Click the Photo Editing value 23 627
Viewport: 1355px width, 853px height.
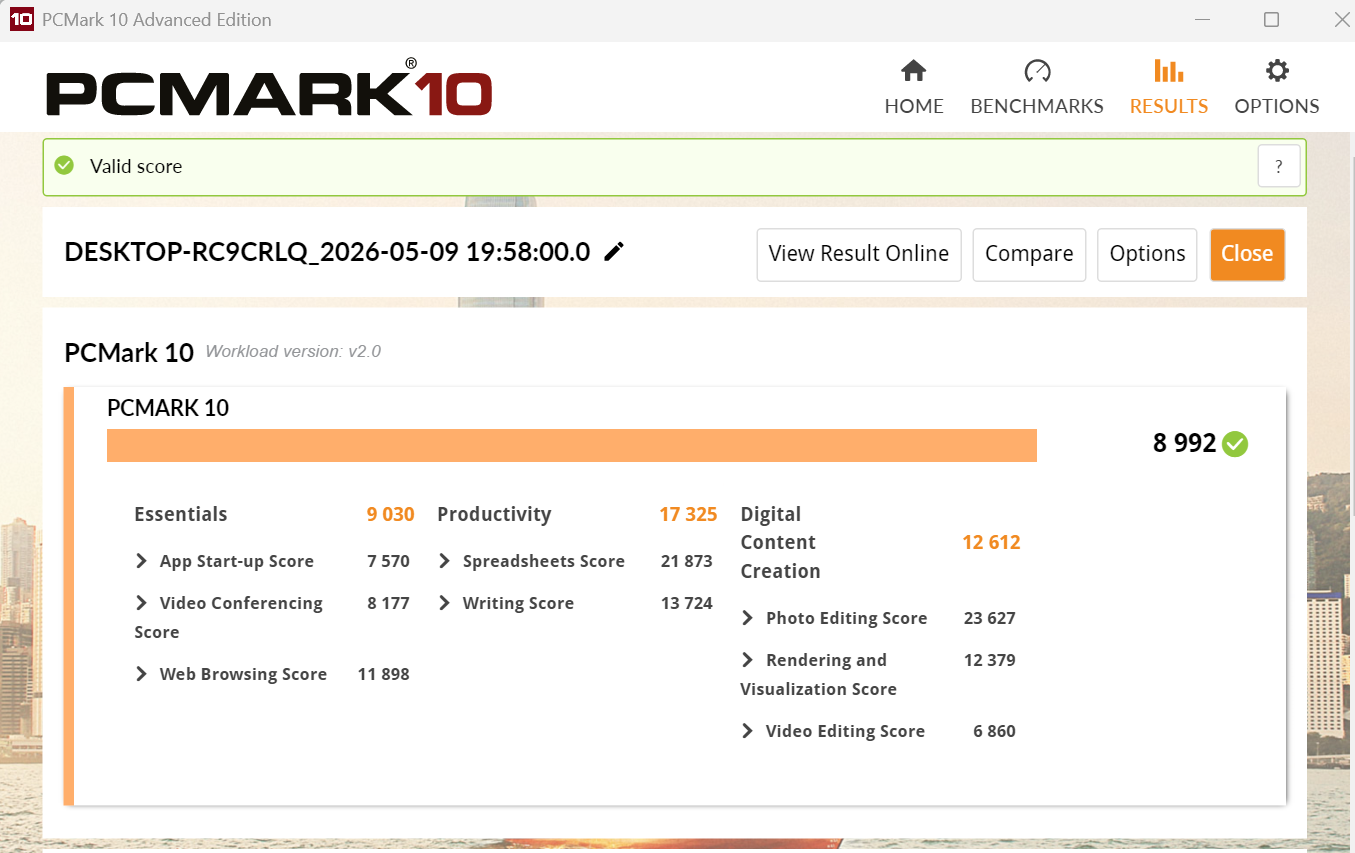(x=989, y=618)
